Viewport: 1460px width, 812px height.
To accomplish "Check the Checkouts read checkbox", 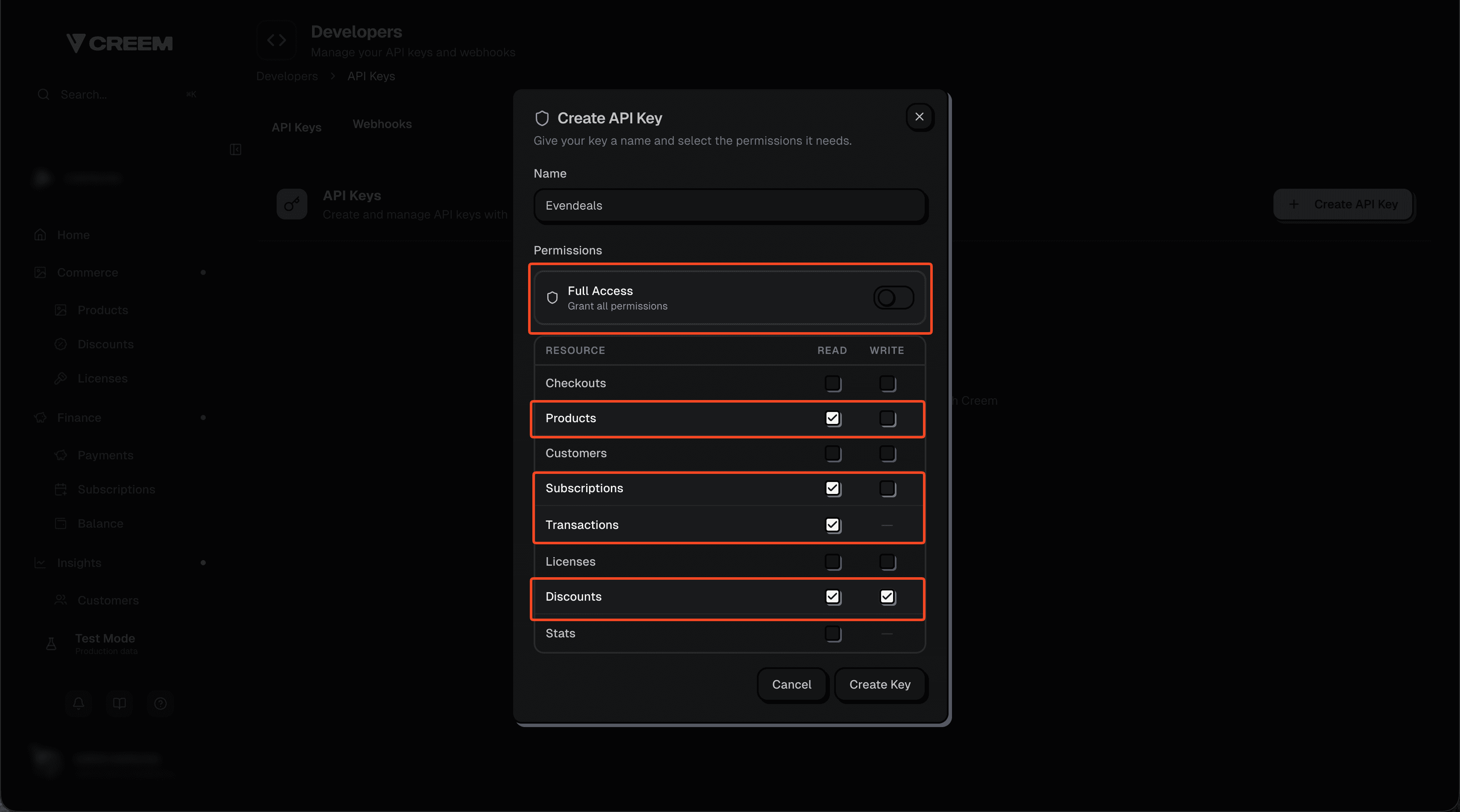I will (832, 383).
